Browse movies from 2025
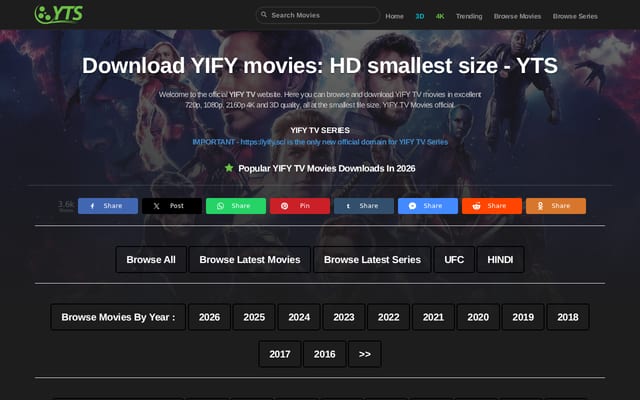Viewport: 640px width, 400px height. [x=254, y=317]
